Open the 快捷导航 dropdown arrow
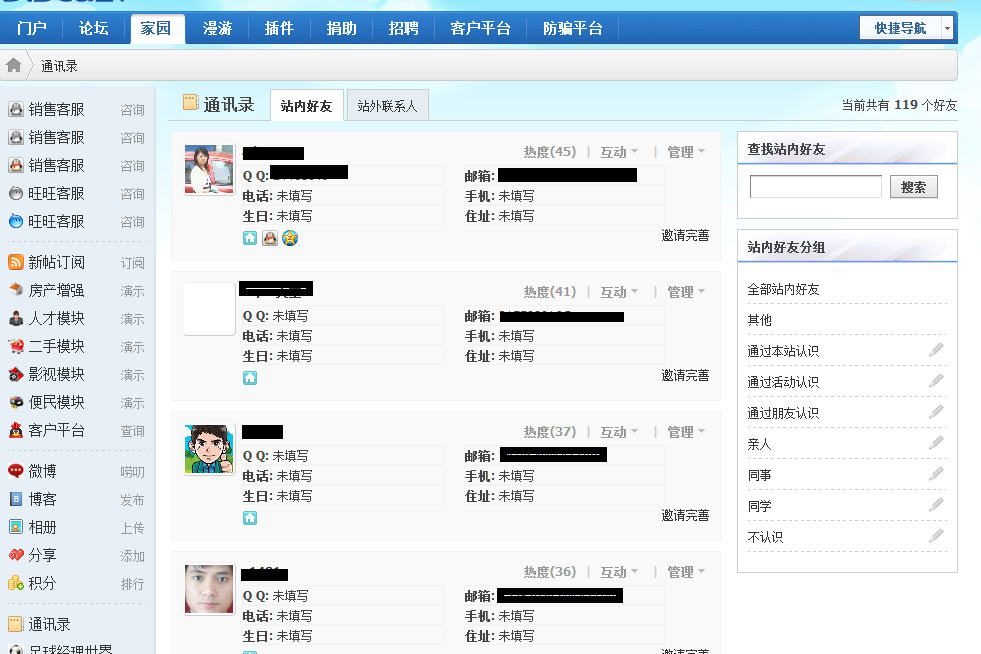The height and width of the screenshot is (654, 981). click(945, 29)
